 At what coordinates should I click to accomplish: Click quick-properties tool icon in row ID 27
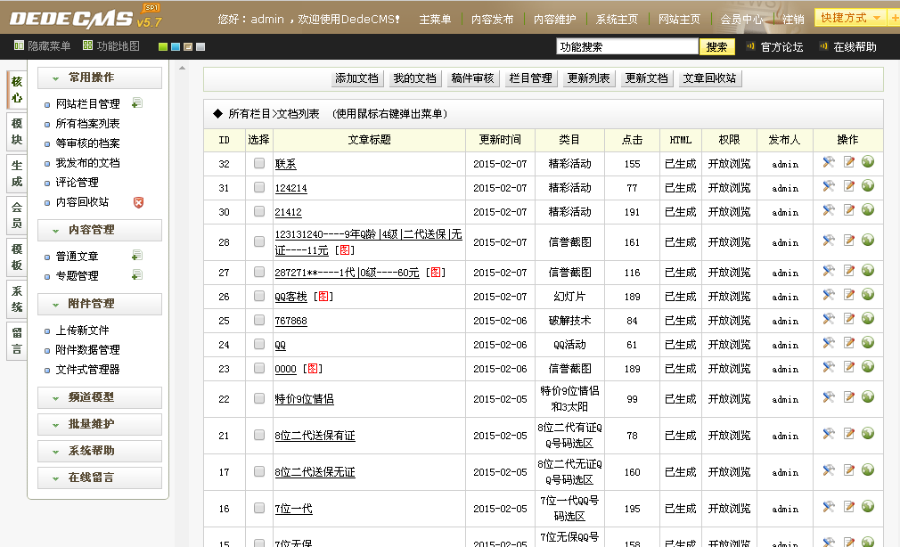(828, 271)
